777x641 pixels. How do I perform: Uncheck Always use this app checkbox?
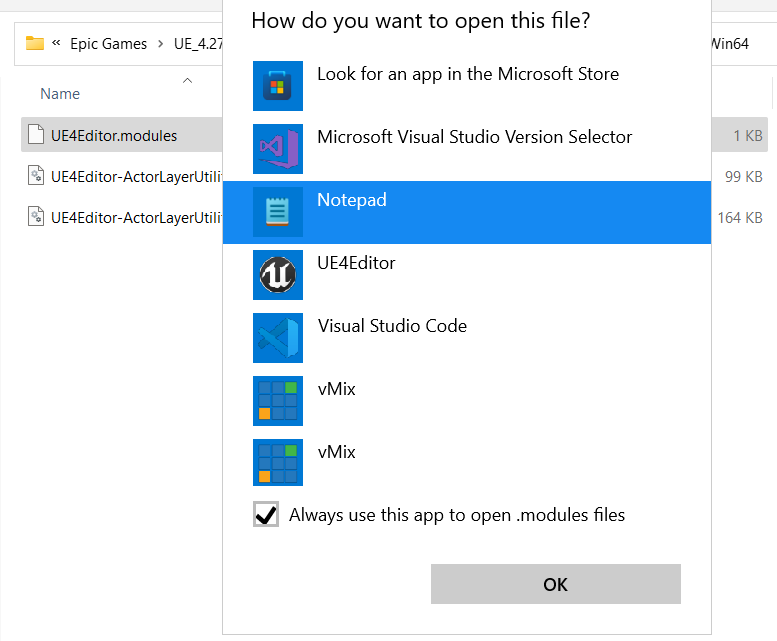266,514
